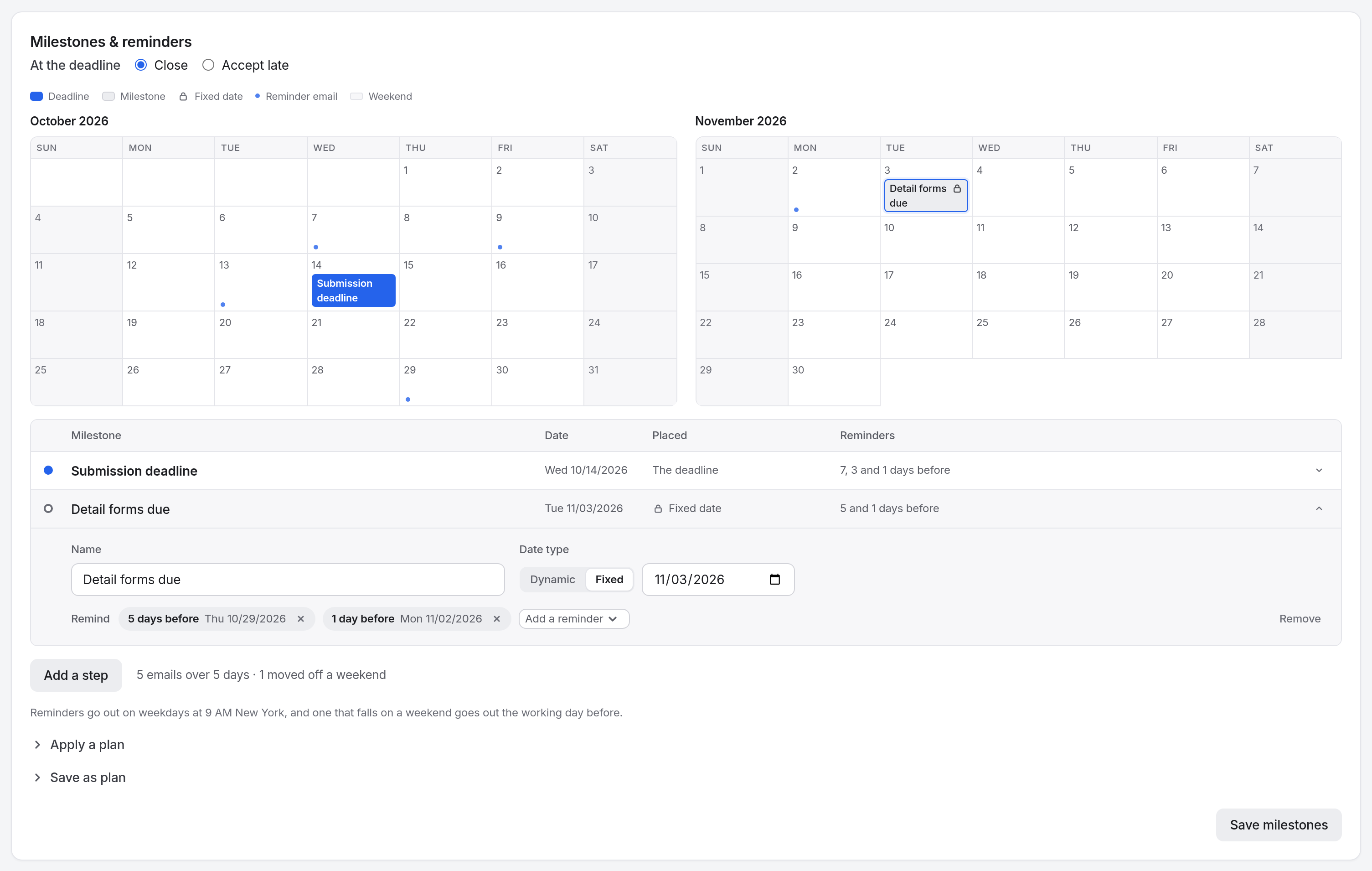Click the reminder dot on October 29
Screen dimensions: 1372x871
click(x=407, y=399)
